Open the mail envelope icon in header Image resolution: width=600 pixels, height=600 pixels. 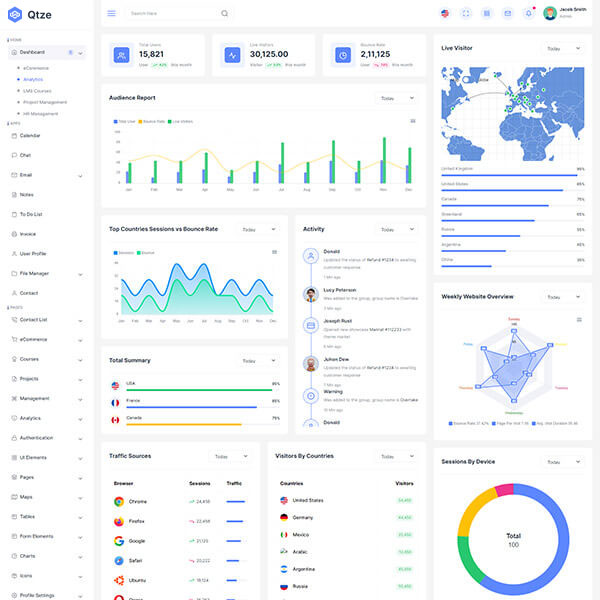(x=507, y=13)
